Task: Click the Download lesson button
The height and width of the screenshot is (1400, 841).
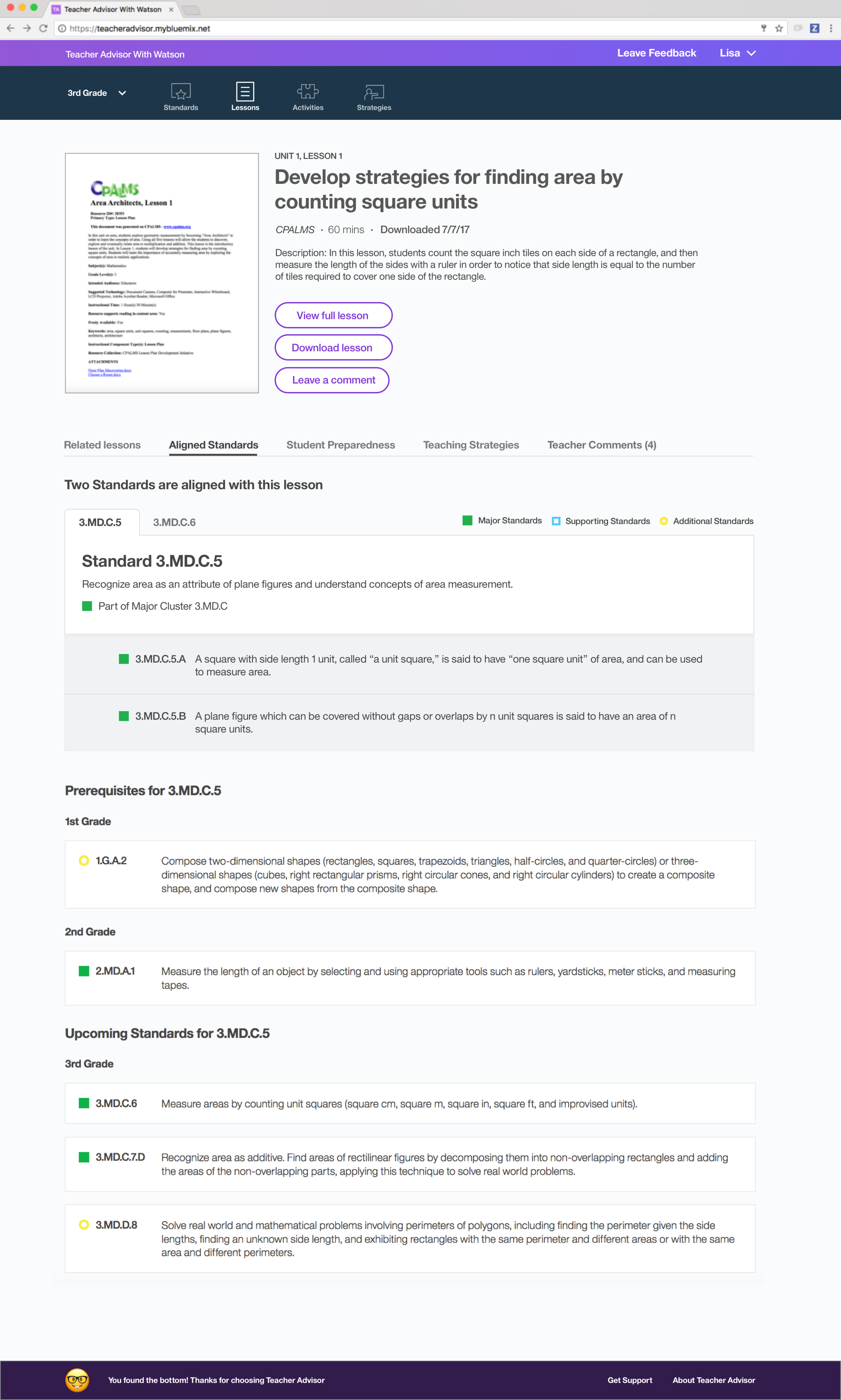Action: tap(333, 348)
